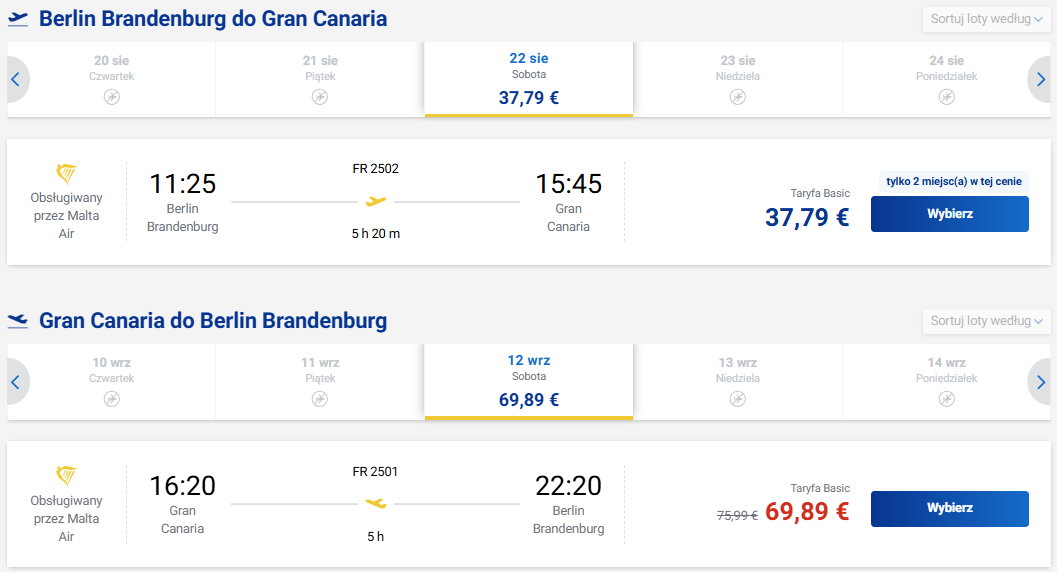Select the 22 sie Sobota date tab
This screenshot has width=1057, height=572.
point(528,80)
